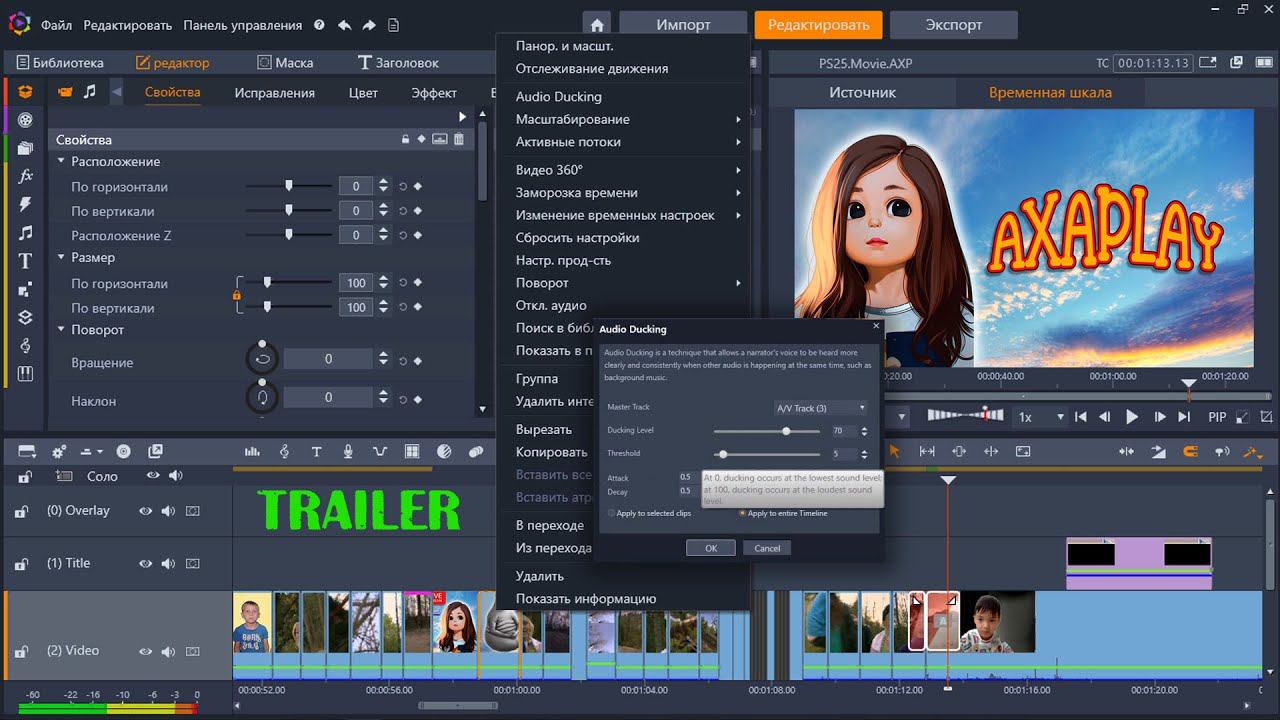
Task: Open the home icon button
Action: click(x=597, y=25)
